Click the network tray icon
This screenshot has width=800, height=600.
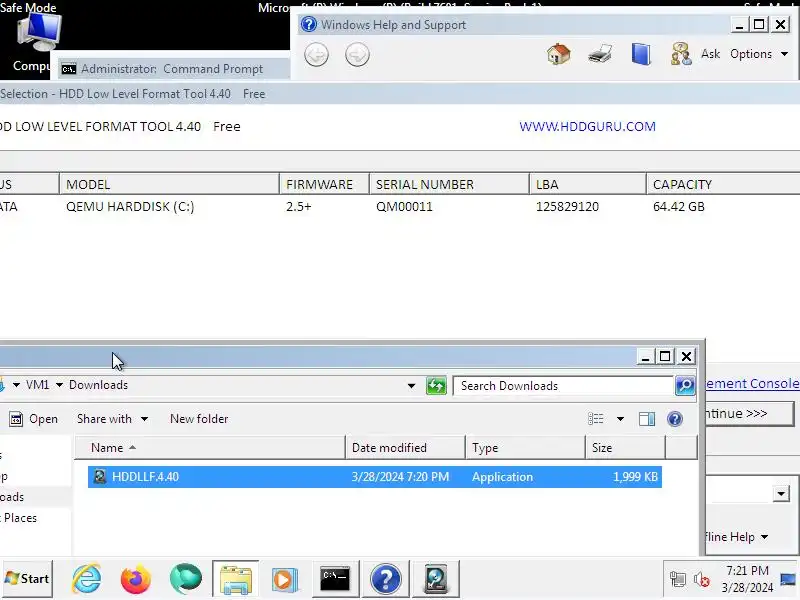tap(678, 579)
